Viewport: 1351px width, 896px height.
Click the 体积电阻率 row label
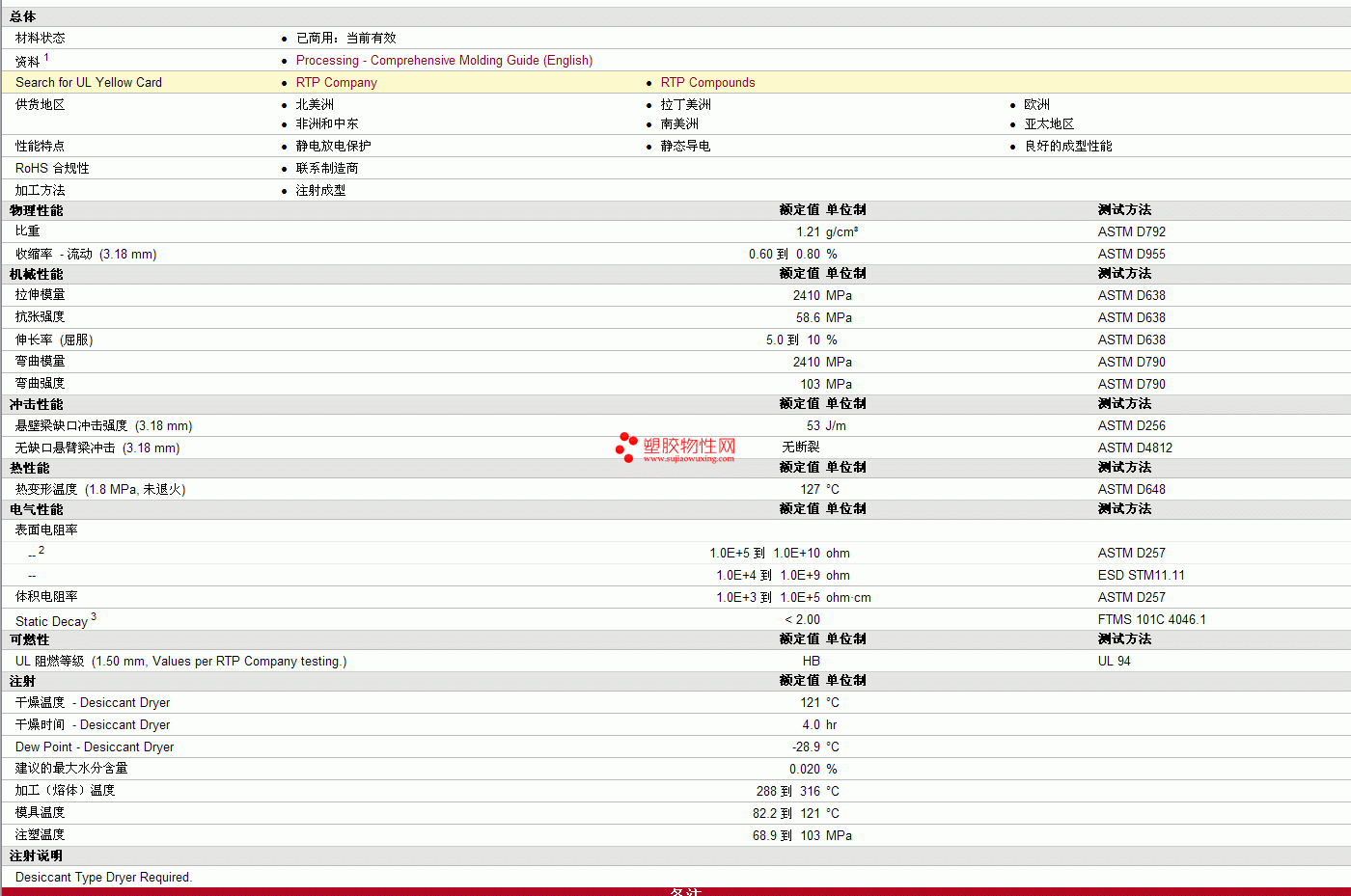pos(47,597)
